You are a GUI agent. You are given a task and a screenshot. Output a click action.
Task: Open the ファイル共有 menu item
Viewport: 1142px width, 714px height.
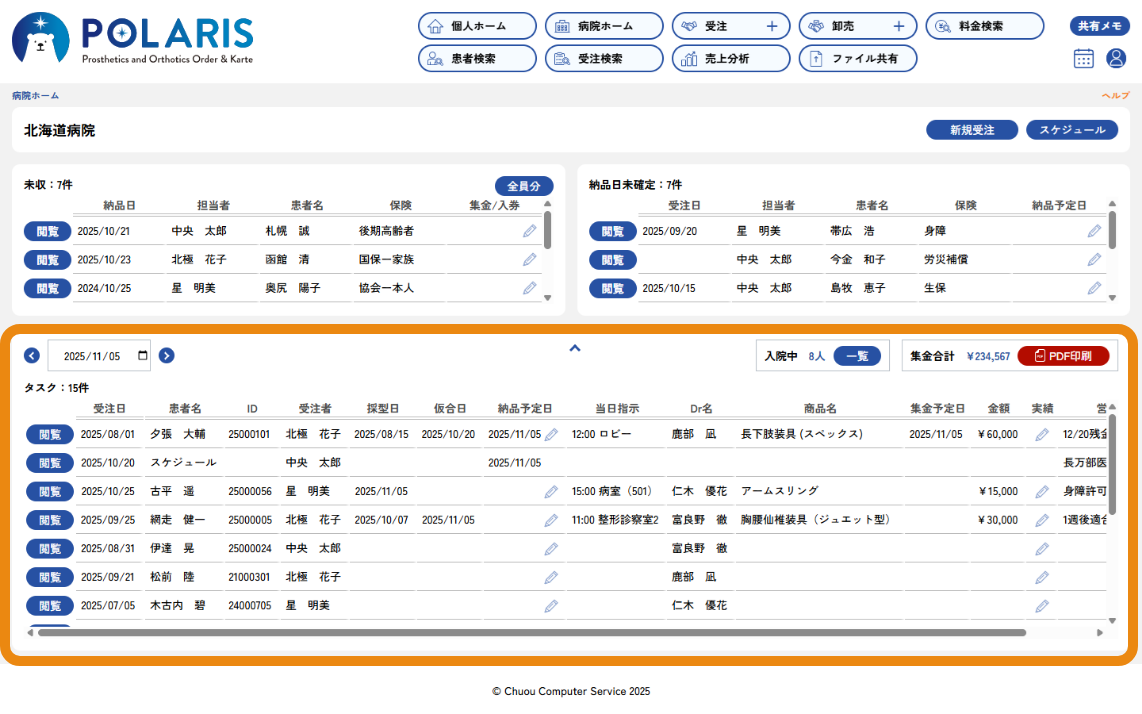[857, 59]
